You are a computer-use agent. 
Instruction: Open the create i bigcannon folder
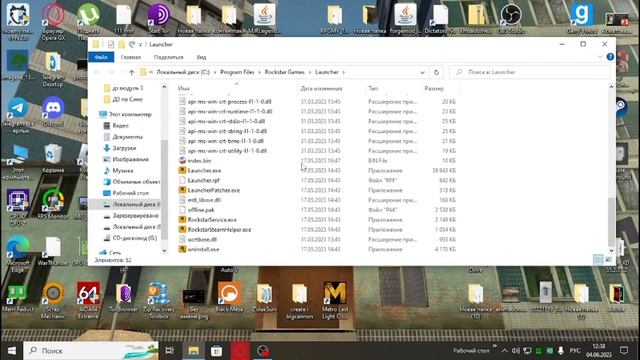pos(300,300)
